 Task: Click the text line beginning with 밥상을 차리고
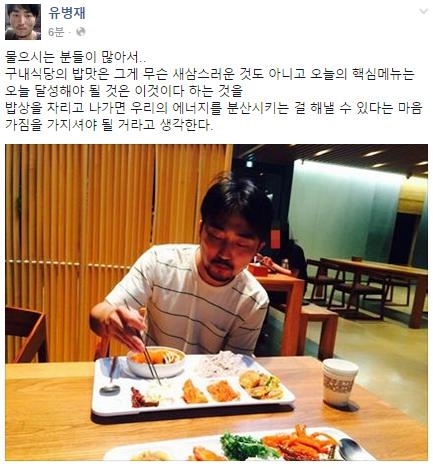pos(214,108)
